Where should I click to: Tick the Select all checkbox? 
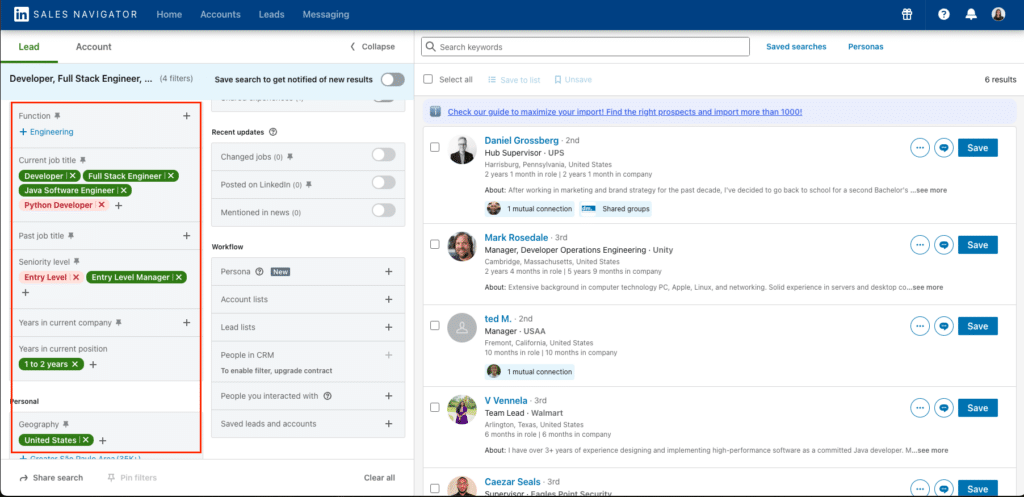pyautogui.click(x=429, y=79)
